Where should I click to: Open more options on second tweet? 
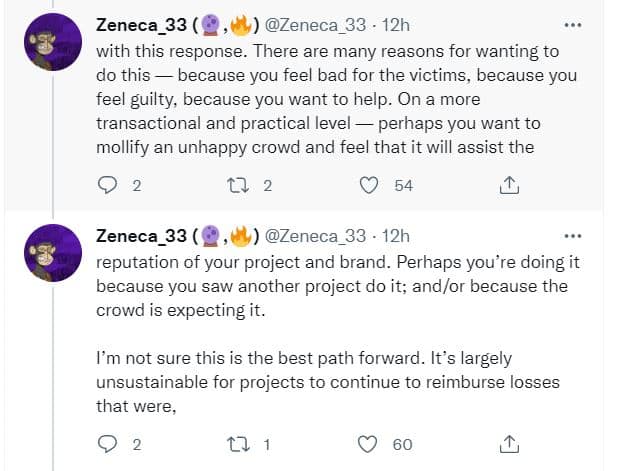tap(573, 236)
